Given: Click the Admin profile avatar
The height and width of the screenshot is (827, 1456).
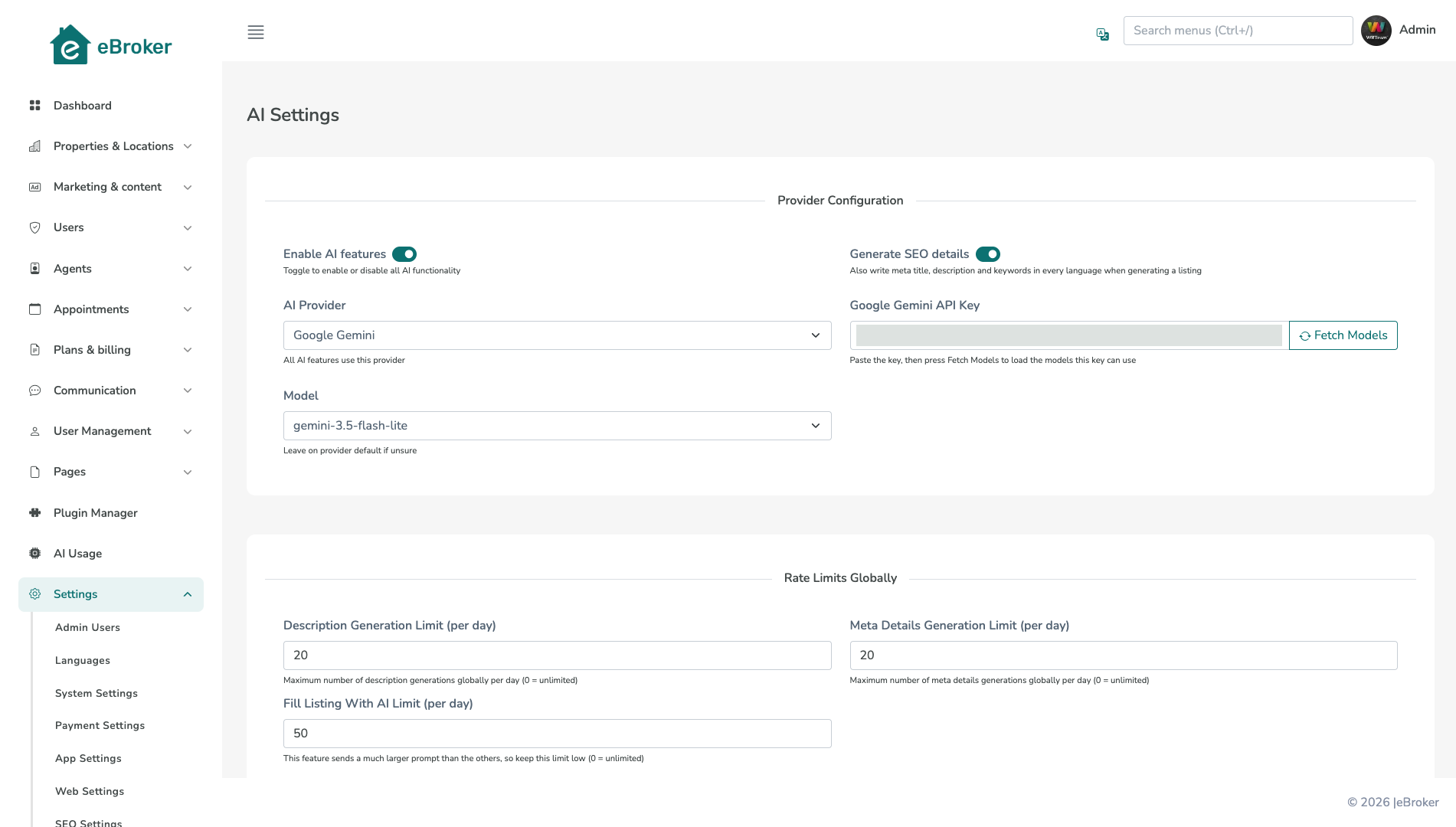Looking at the screenshot, I should click(x=1376, y=31).
